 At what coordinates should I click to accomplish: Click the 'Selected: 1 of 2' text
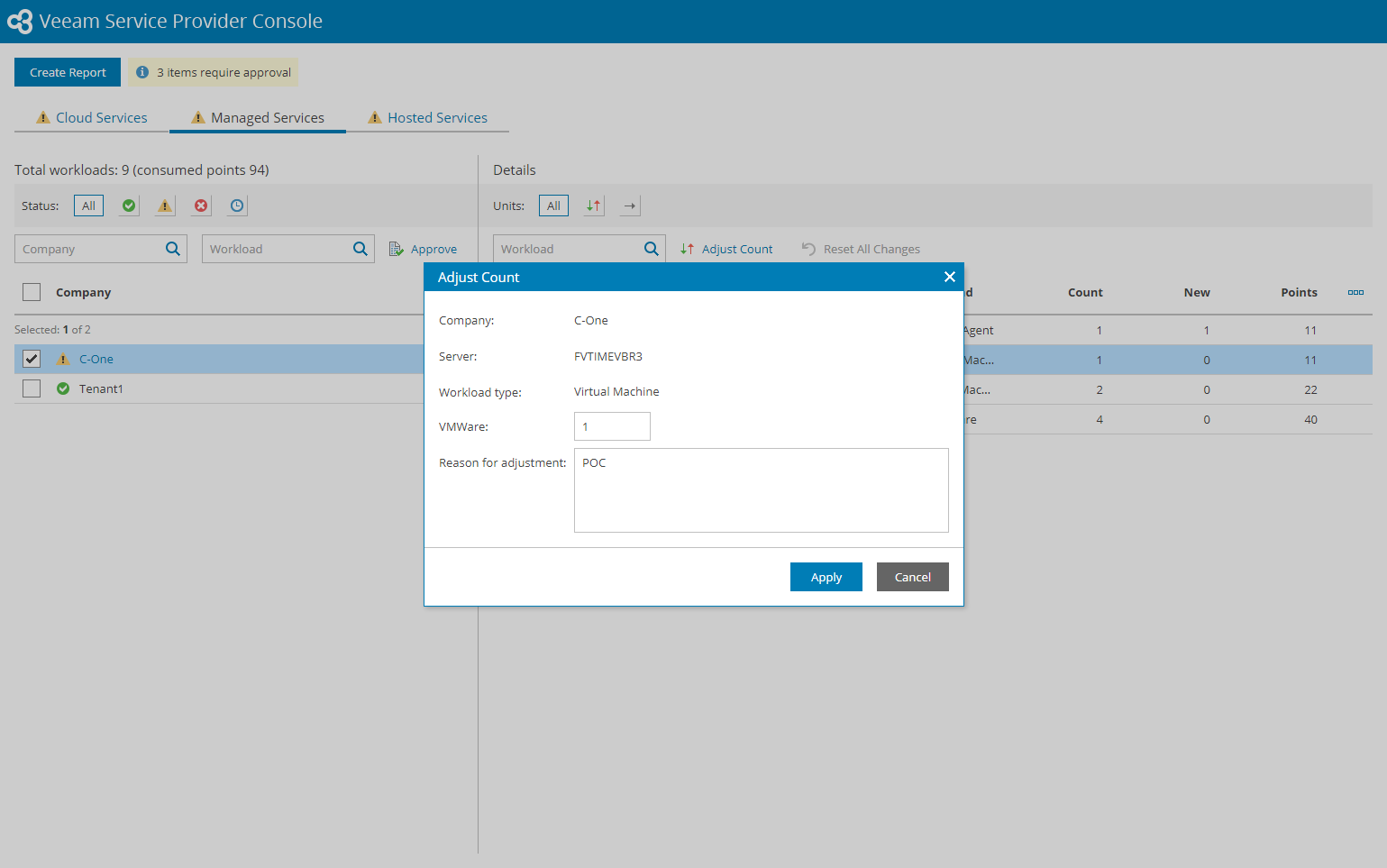(52, 330)
